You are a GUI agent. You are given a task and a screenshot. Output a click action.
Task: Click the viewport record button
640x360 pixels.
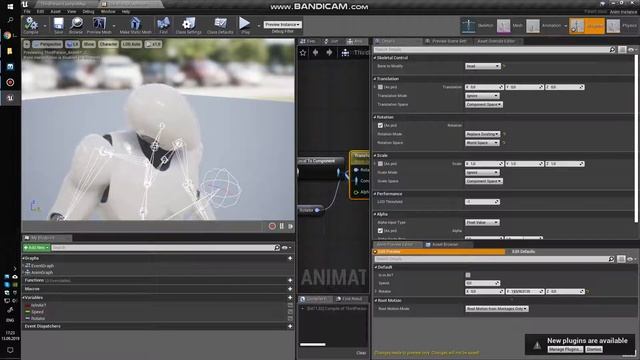coord(272,226)
